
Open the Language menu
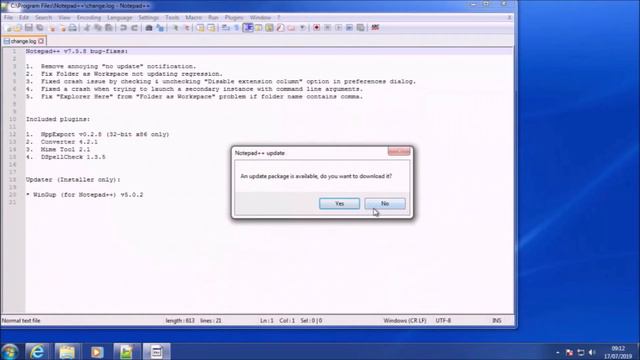pos(120,18)
